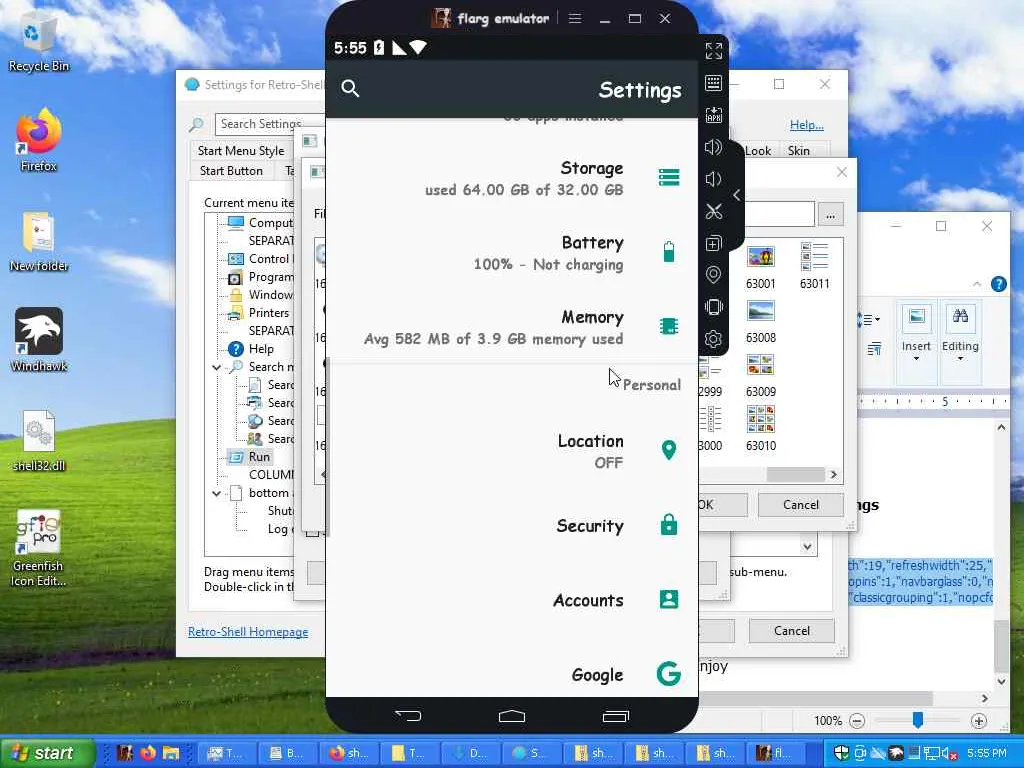Image resolution: width=1024 pixels, height=768 pixels.
Task: Click the icon list horizontal scrollbar right arrow
Action: (x=833, y=475)
